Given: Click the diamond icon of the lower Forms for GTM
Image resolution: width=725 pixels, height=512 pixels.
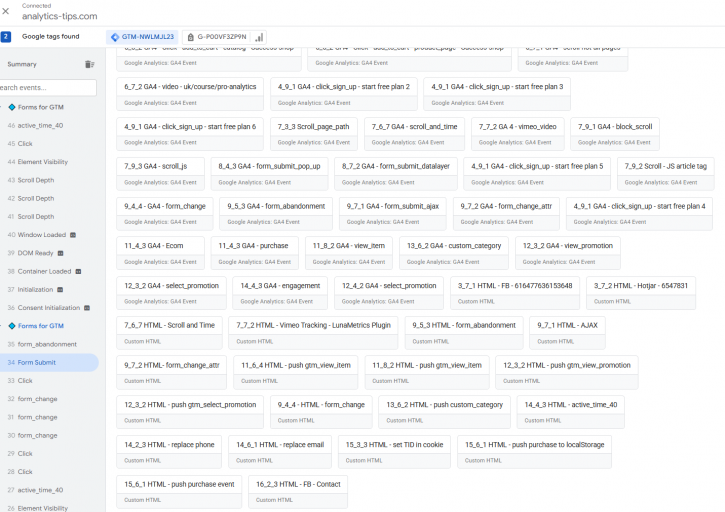Looking at the screenshot, I should [12, 326].
